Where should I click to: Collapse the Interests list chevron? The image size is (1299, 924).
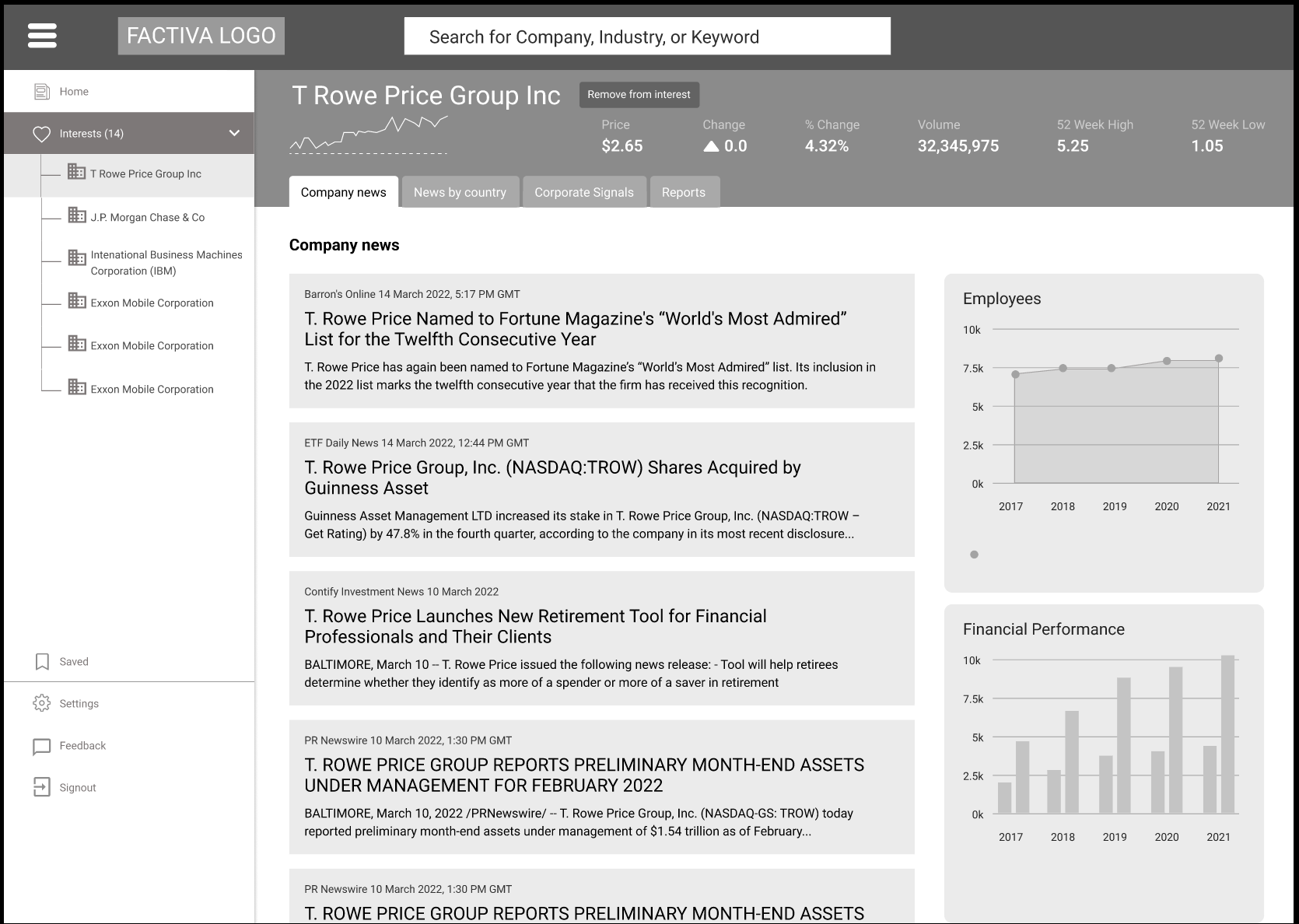click(234, 133)
